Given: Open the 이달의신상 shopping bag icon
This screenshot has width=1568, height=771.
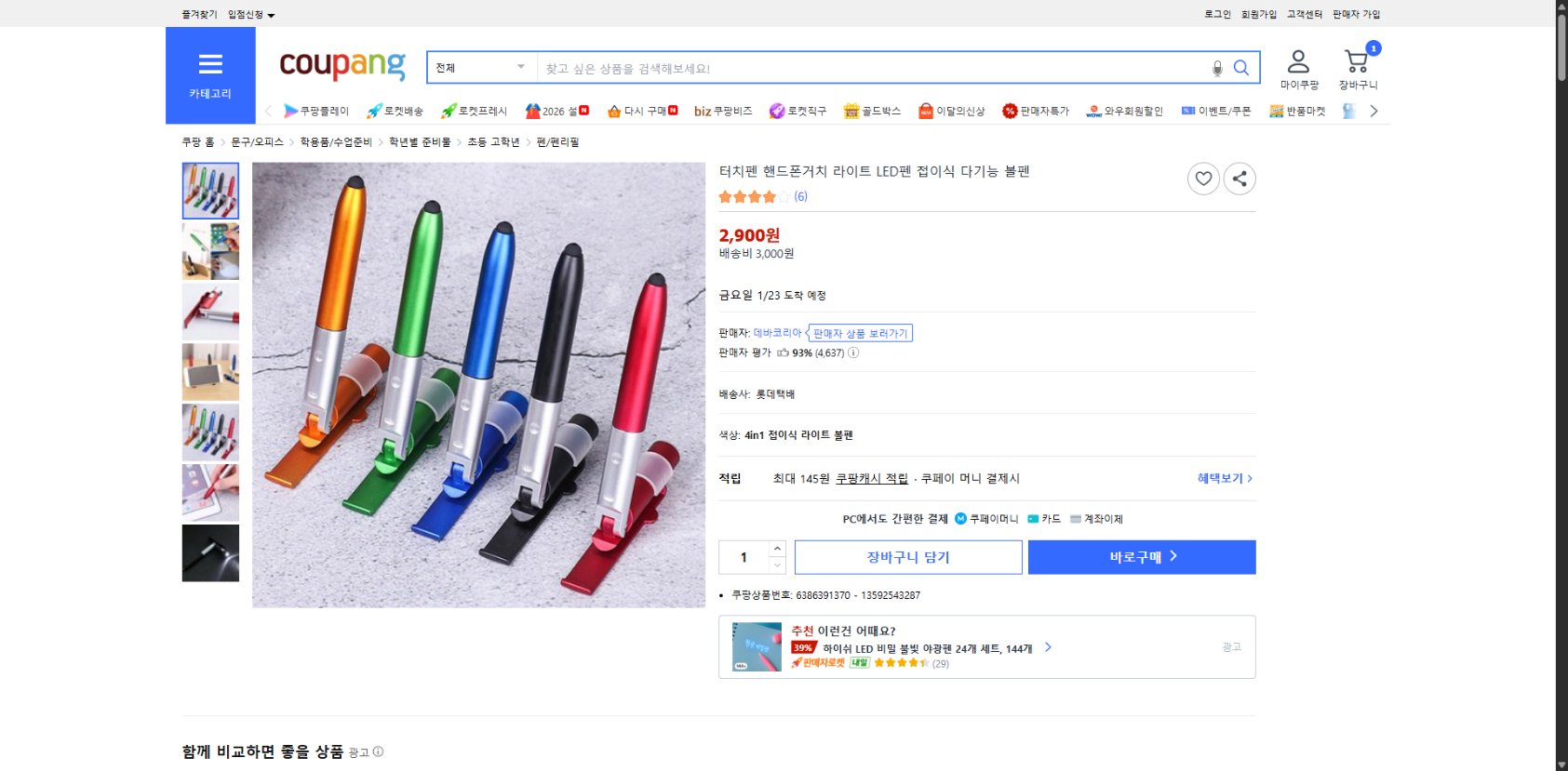Looking at the screenshot, I should point(925,110).
